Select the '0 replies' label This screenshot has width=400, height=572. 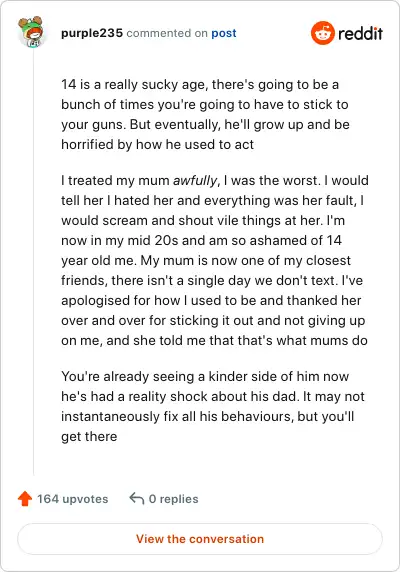tap(174, 499)
